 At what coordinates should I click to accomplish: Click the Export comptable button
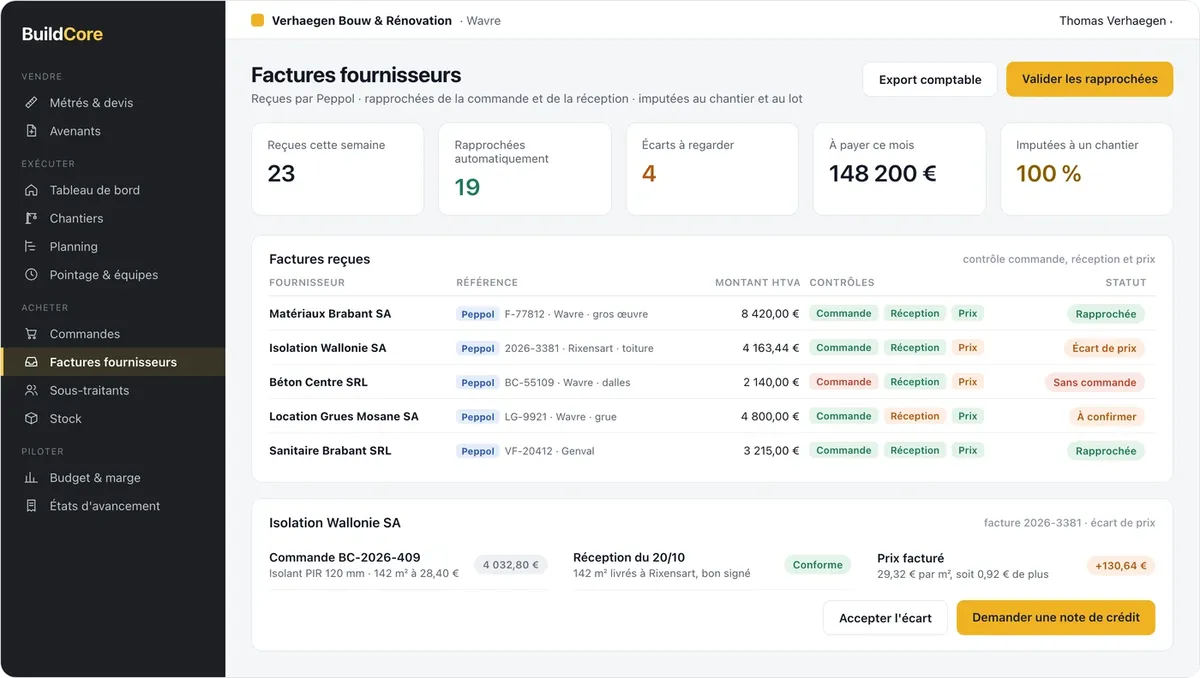coord(930,79)
